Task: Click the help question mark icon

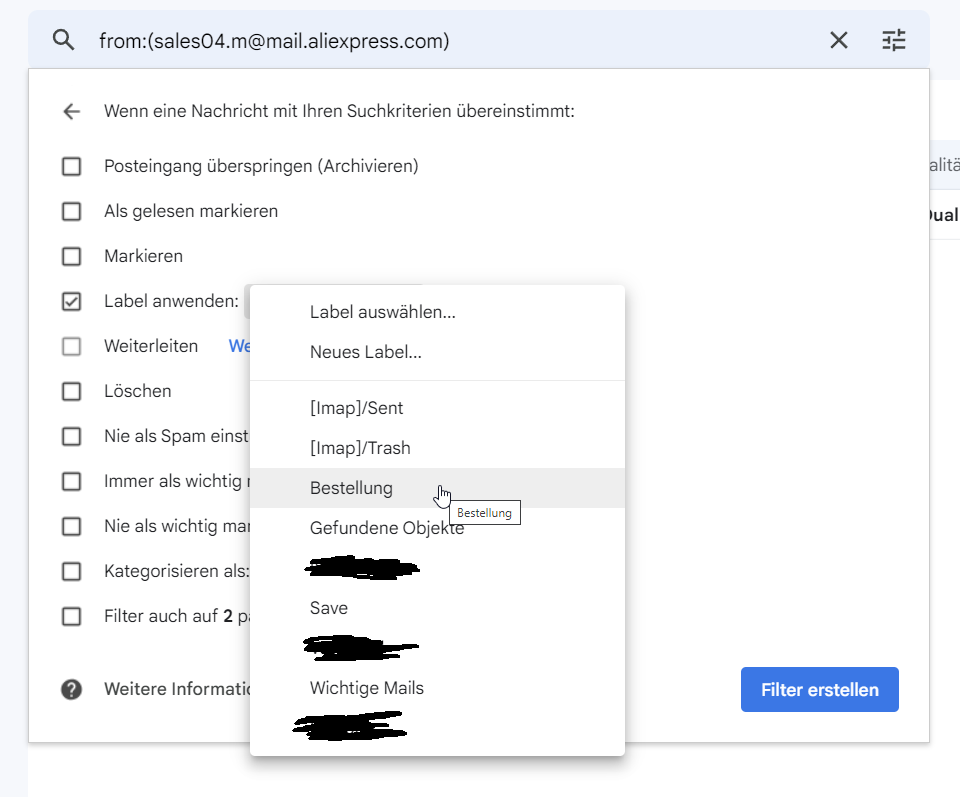Action: pos(71,688)
